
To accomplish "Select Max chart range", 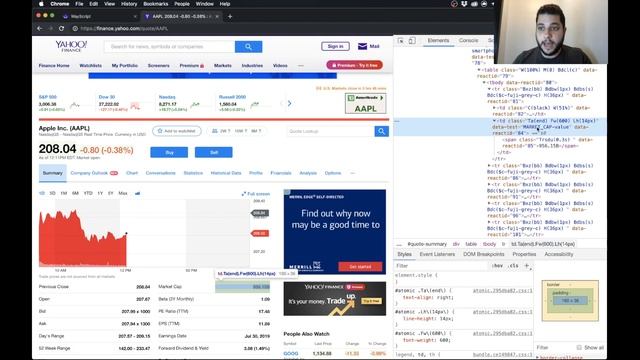I will [x=123, y=193].
